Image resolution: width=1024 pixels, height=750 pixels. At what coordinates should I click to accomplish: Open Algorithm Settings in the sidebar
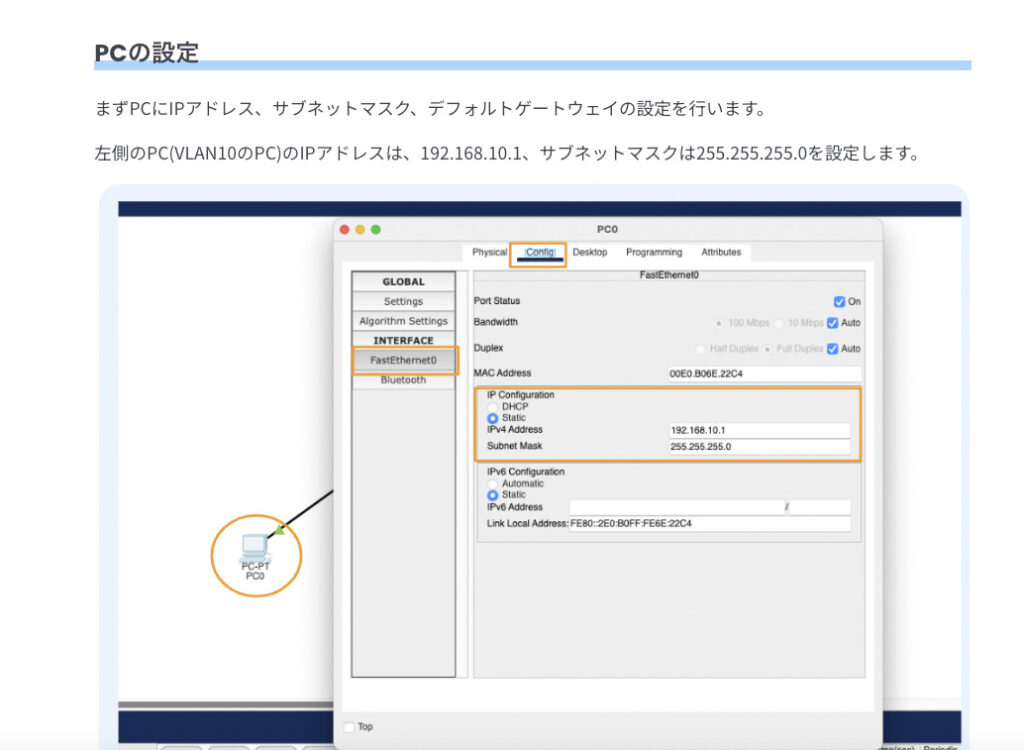coord(403,321)
